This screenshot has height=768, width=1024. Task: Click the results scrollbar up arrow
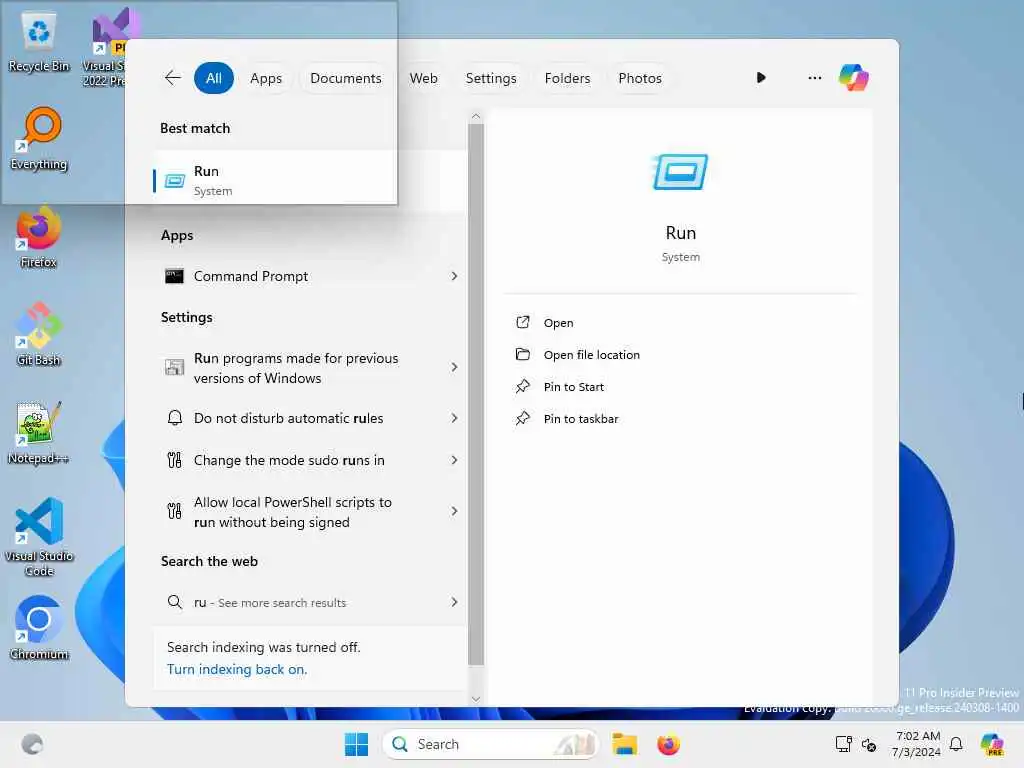coord(475,116)
